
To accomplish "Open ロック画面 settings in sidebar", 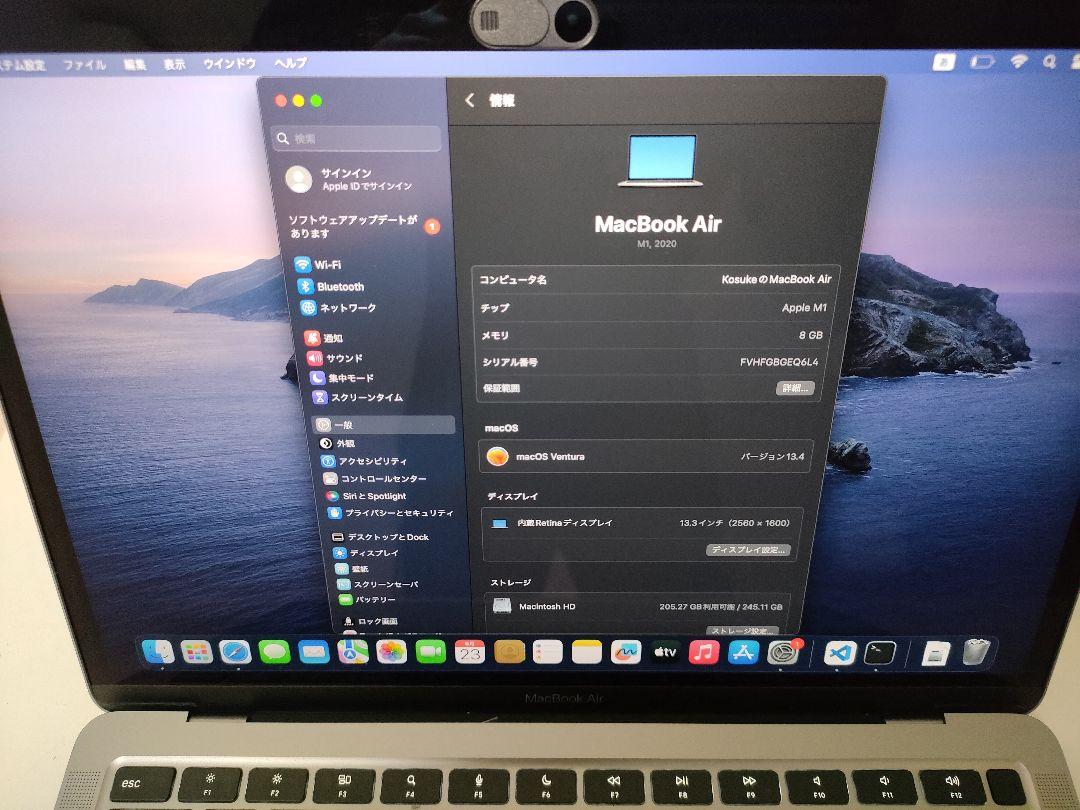I will tap(370, 621).
